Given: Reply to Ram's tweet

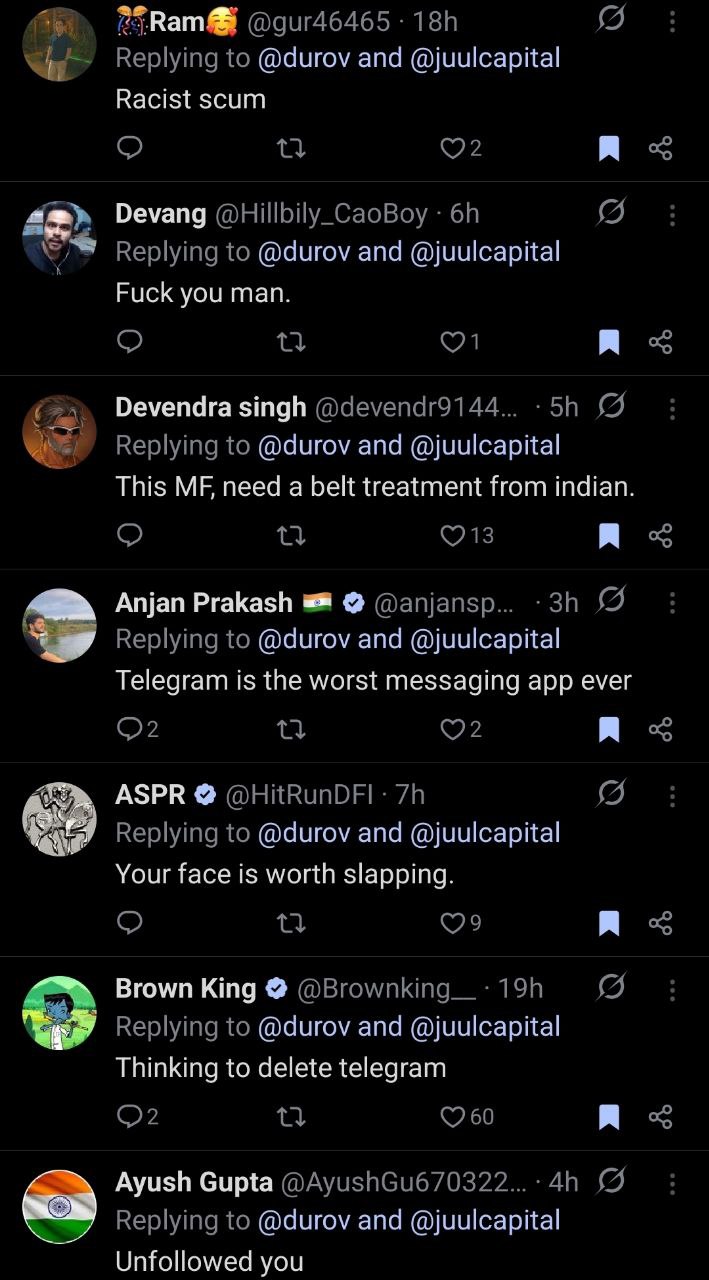Looking at the screenshot, I should click(130, 148).
